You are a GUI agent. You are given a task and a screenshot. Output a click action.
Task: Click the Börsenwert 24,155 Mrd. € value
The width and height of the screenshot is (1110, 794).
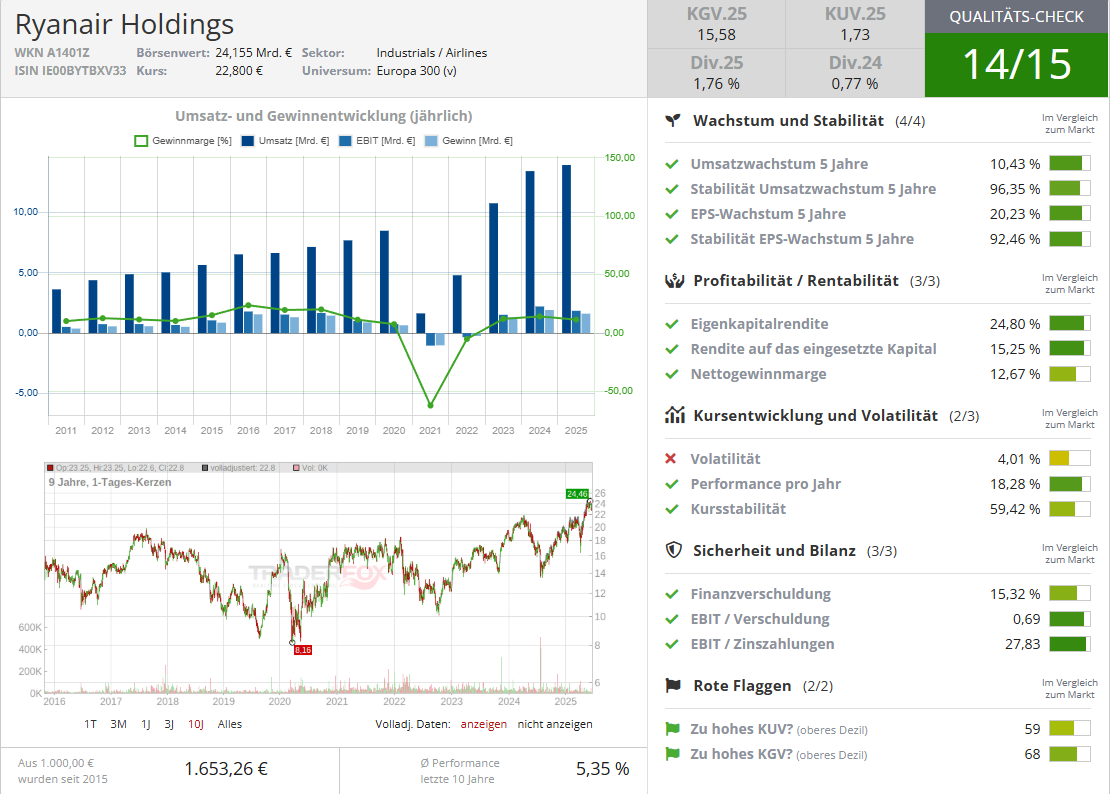point(253,53)
